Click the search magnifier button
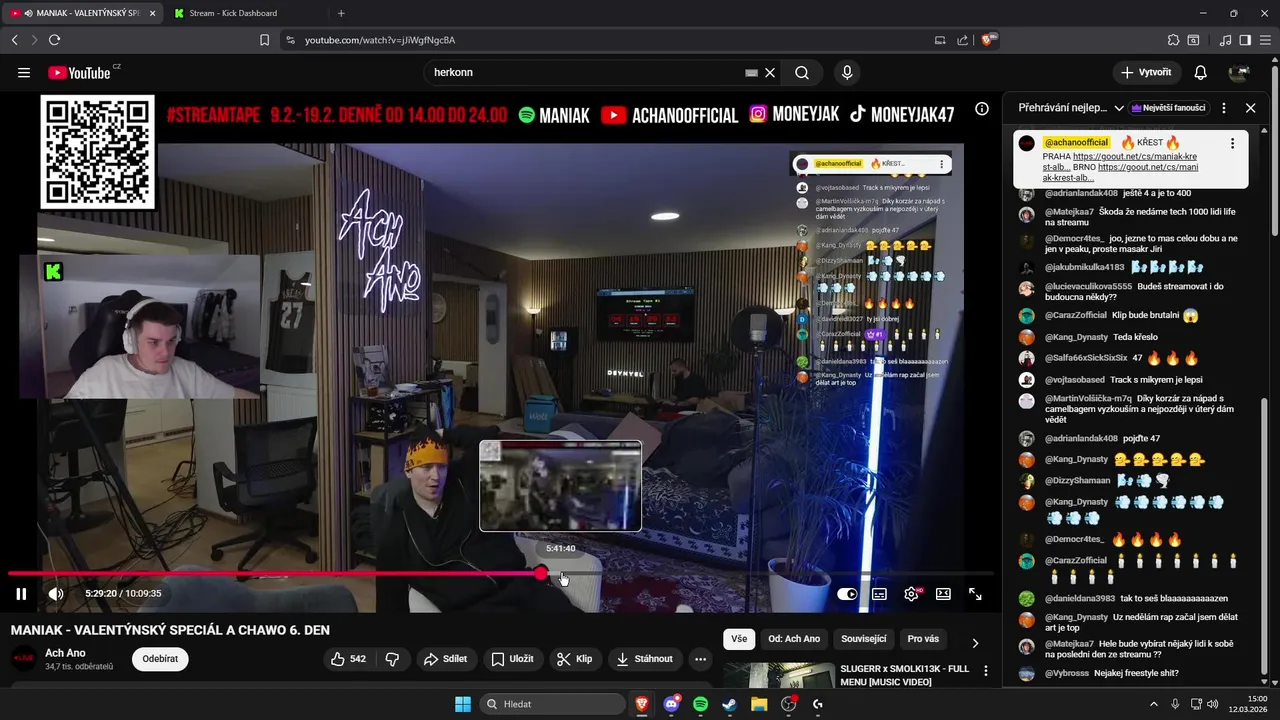This screenshot has height=720, width=1280. pos(802,72)
